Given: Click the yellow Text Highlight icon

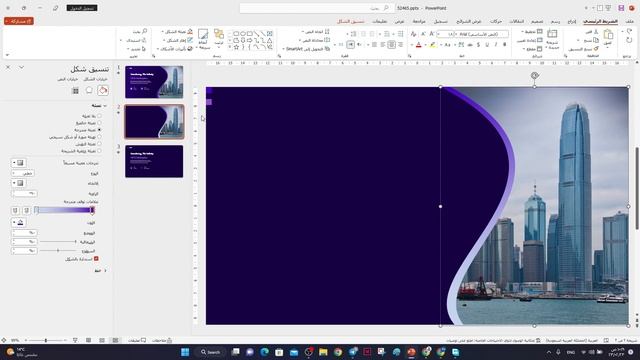Looking at the screenshot, I should point(433,45).
